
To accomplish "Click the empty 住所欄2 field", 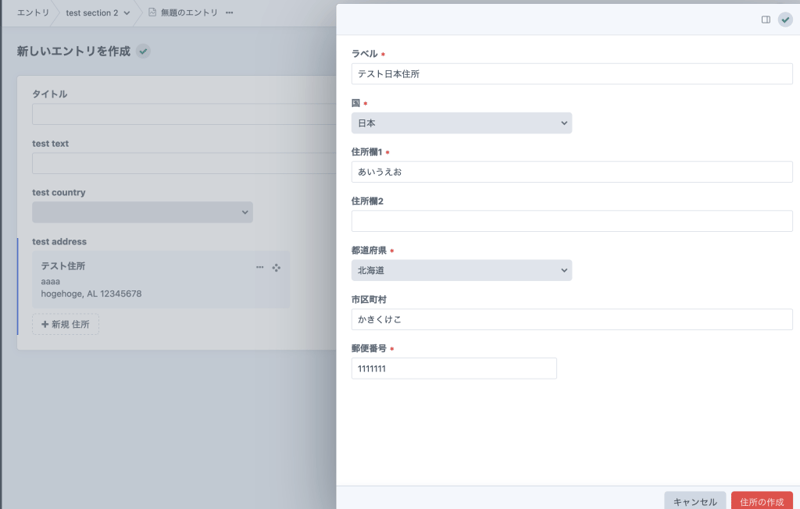I will coord(571,221).
